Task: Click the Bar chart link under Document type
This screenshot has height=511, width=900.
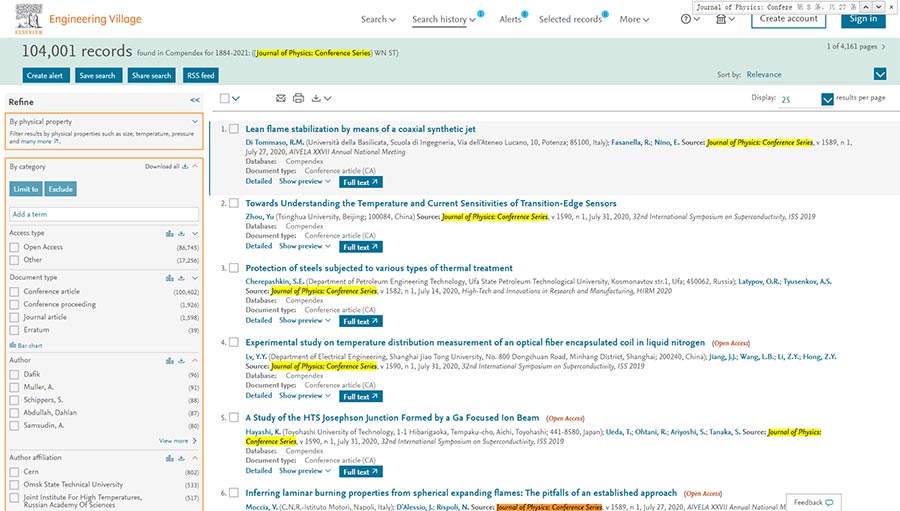Action: click(26, 346)
